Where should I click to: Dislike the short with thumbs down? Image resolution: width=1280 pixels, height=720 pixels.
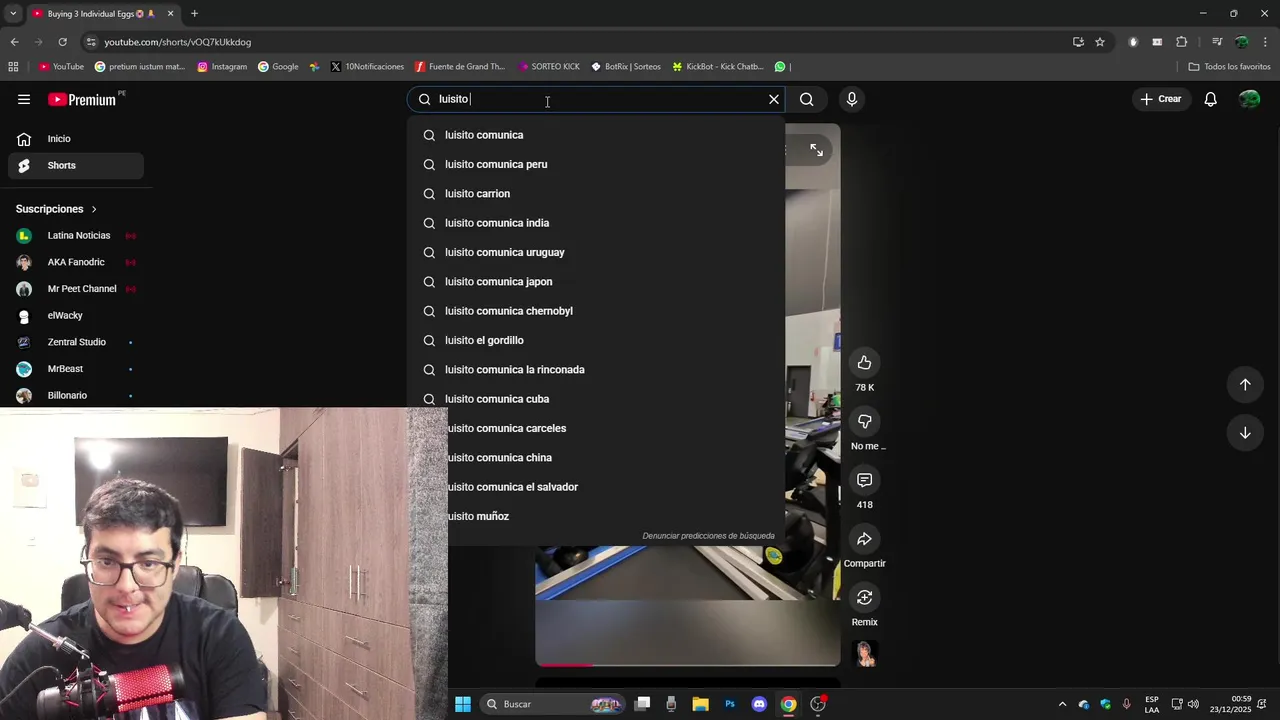coord(864,421)
